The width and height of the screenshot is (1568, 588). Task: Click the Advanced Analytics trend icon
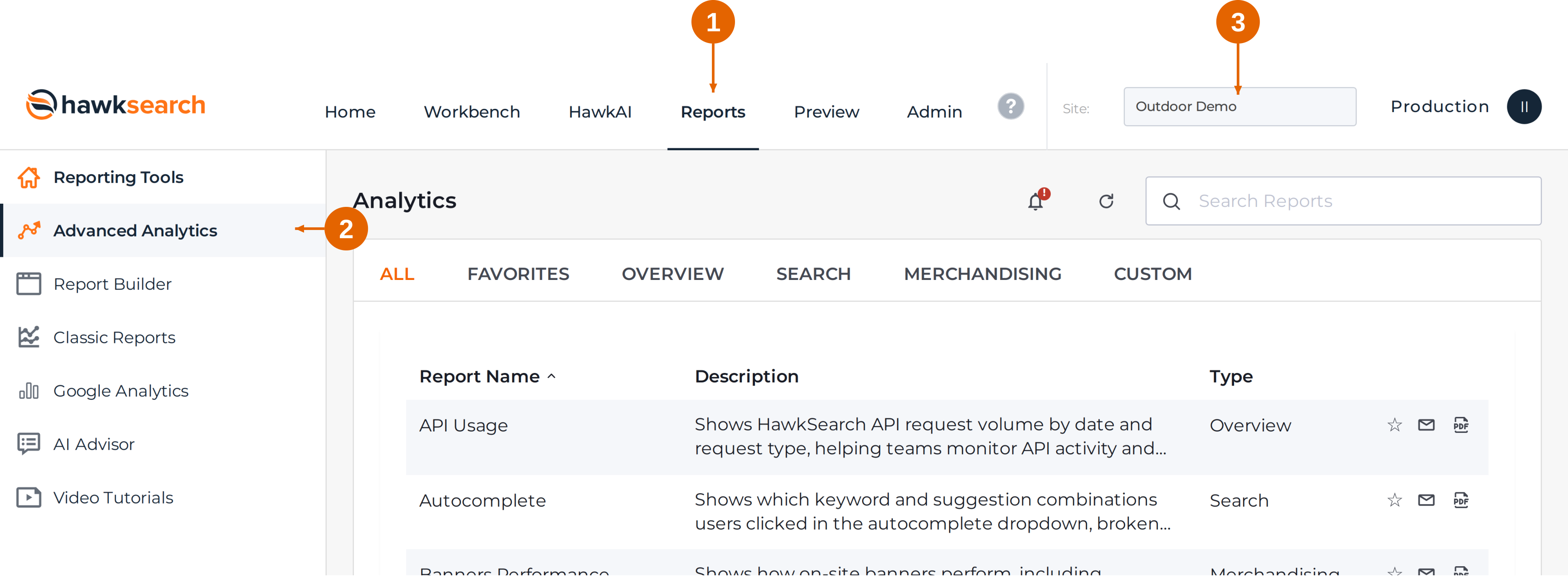(29, 230)
